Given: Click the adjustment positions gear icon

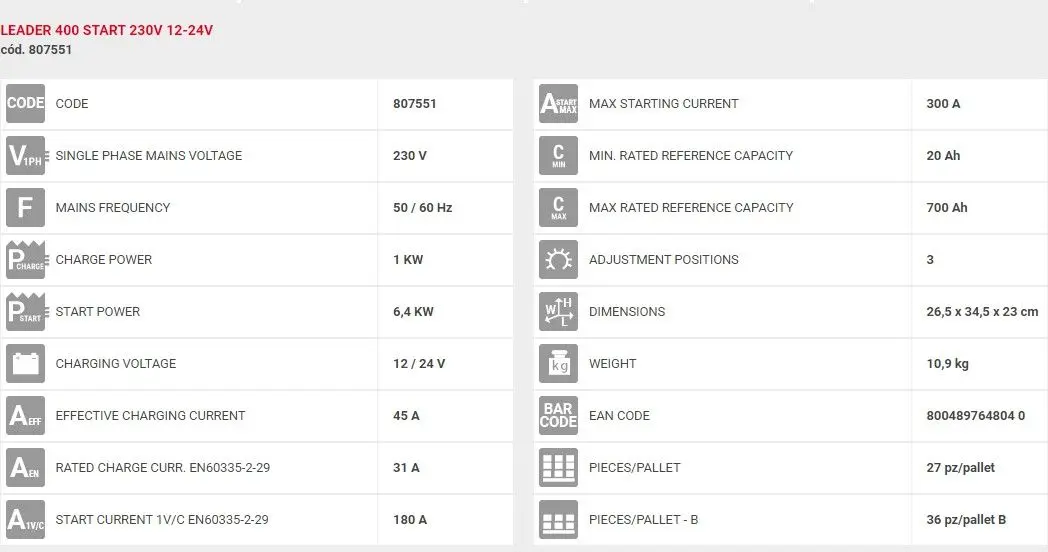Looking at the screenshot, I should (x=559, y=260).
